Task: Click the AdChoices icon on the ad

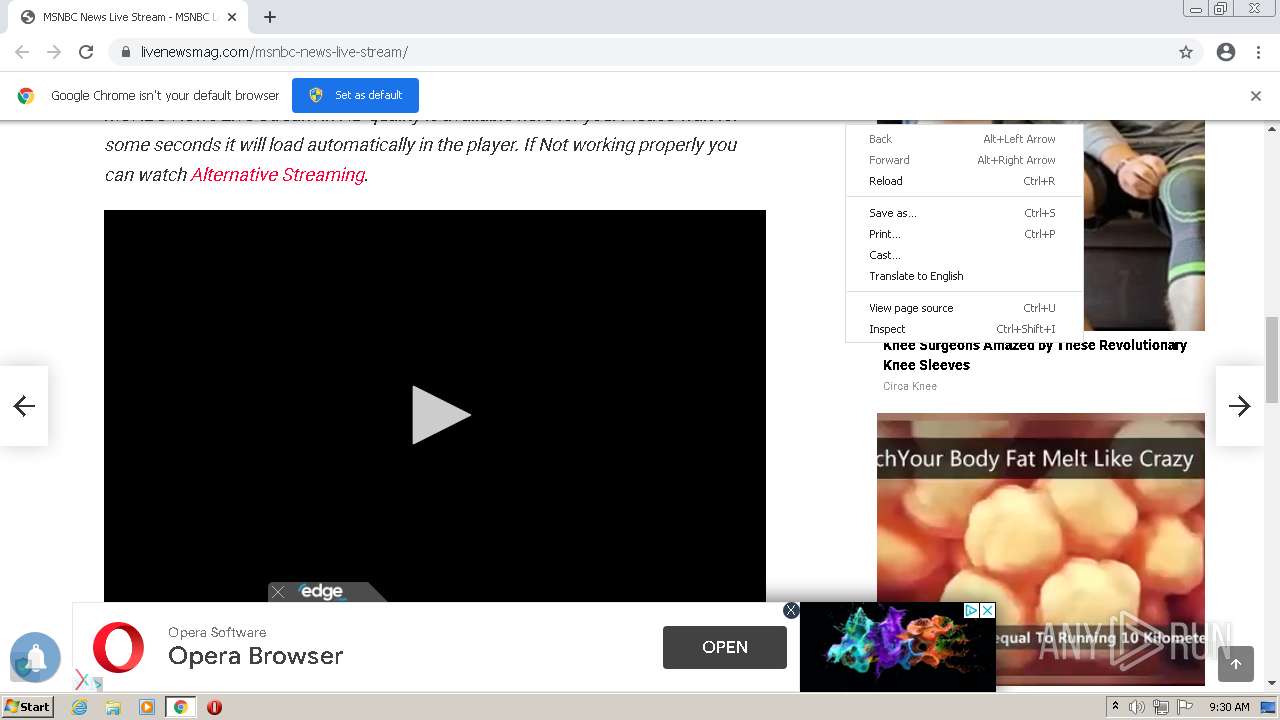Action: tap(970, 610)
